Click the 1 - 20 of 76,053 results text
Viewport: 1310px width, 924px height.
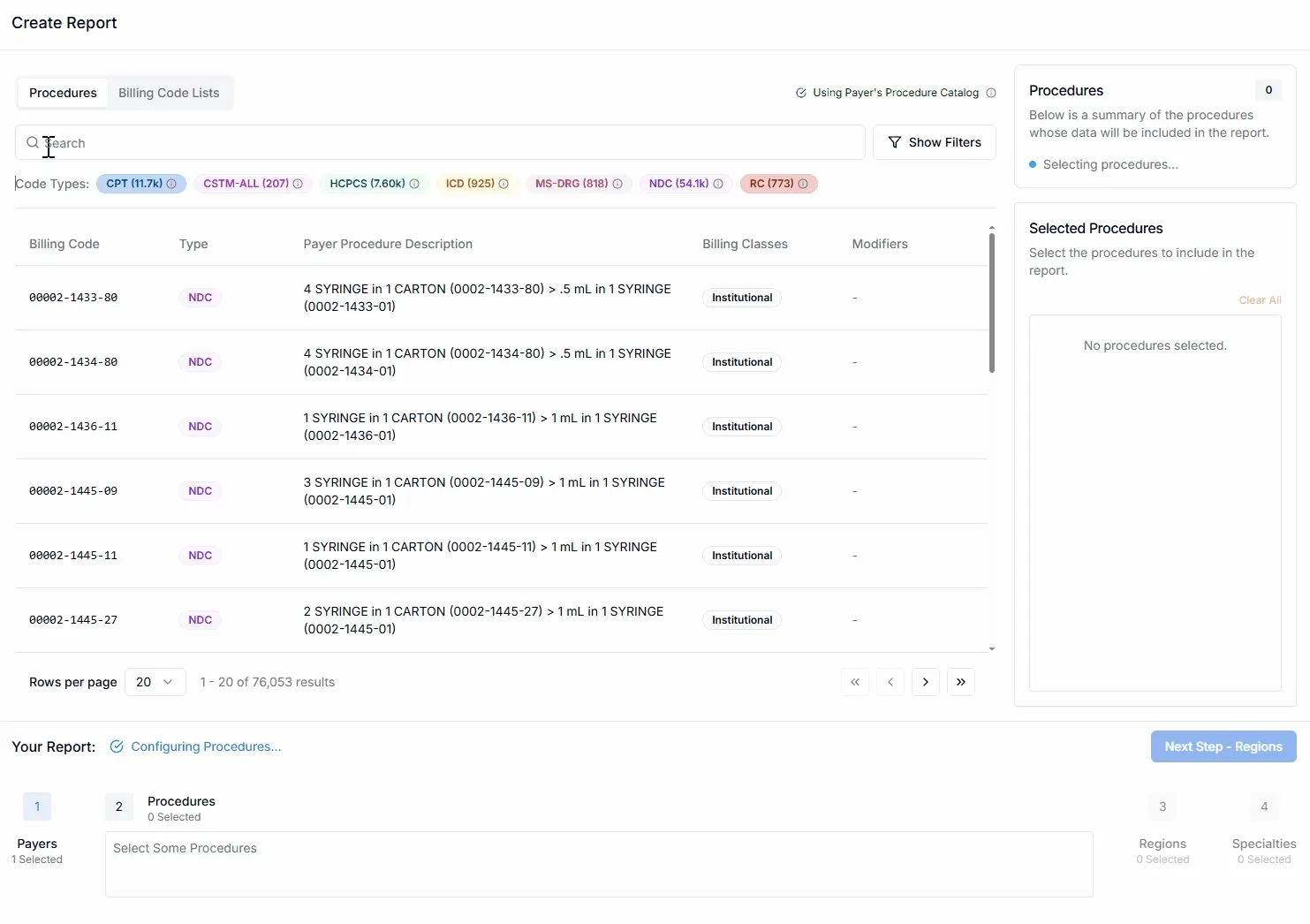coord(268,682)
